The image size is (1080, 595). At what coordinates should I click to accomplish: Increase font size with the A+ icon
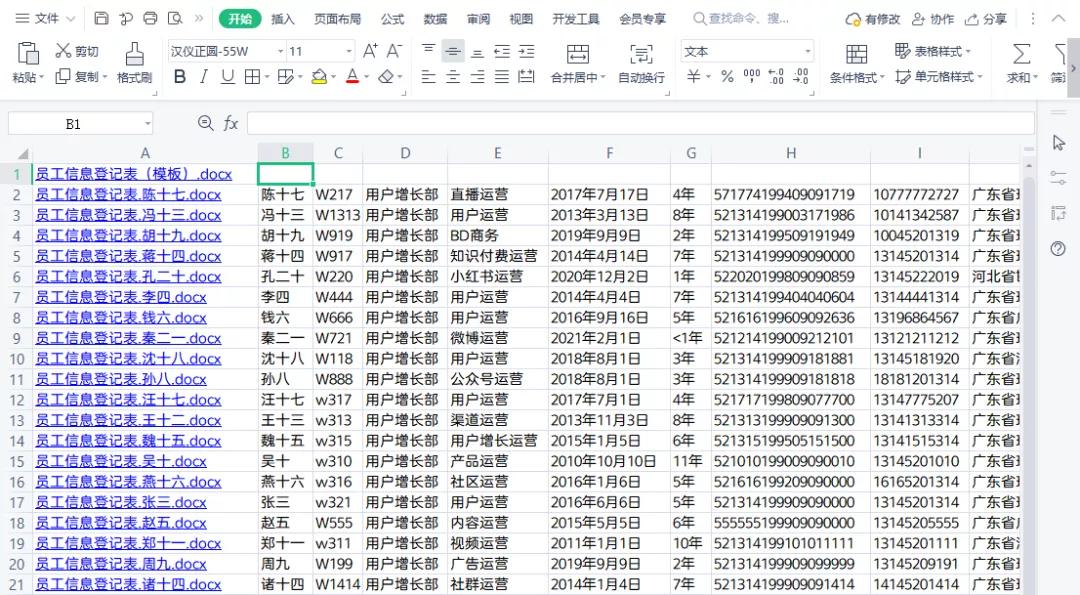[371, 50]
